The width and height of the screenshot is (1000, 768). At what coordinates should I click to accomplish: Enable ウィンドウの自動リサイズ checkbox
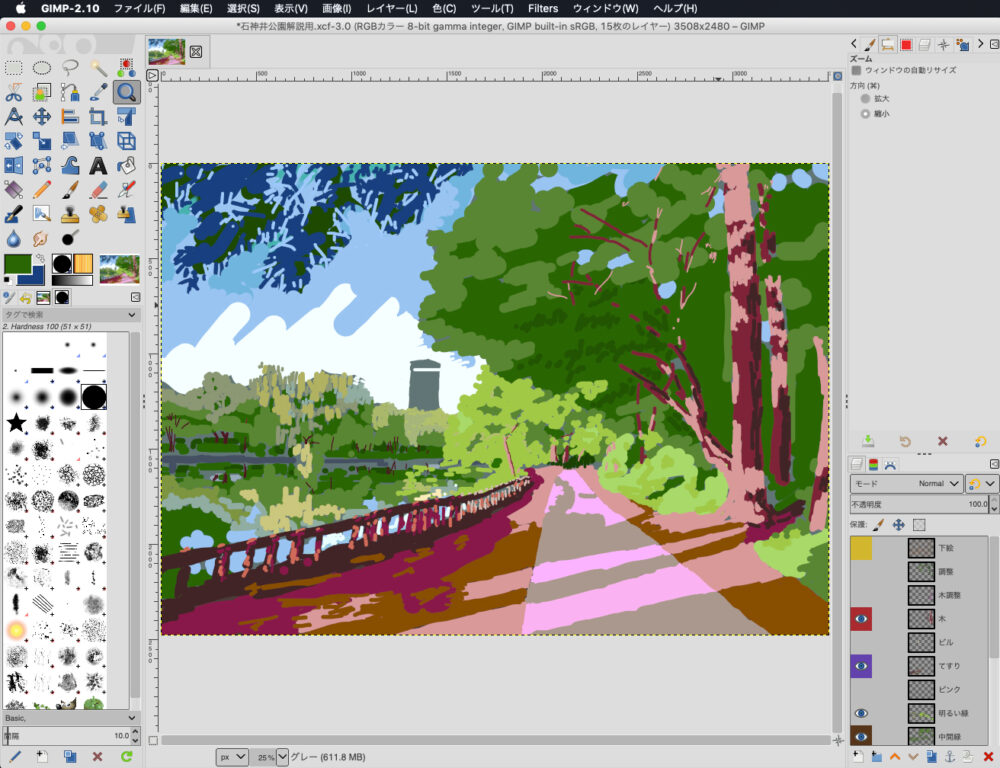tap(857, 70)
